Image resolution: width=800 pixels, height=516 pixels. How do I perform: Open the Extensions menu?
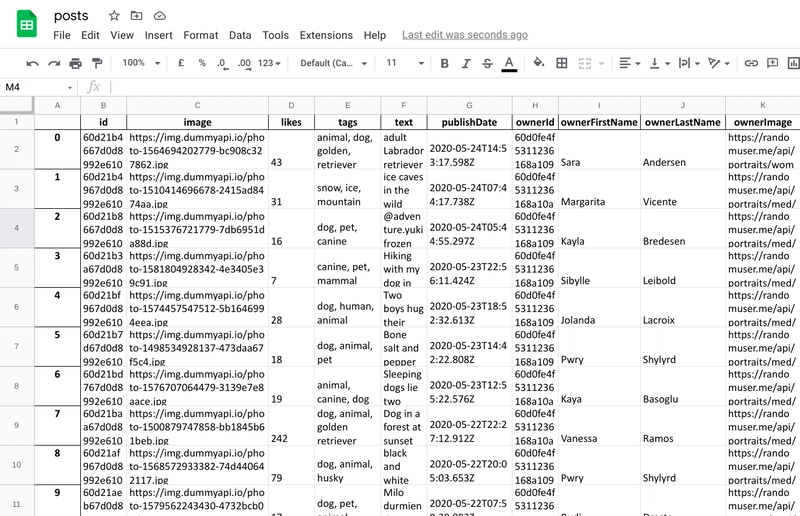point(326,35)
